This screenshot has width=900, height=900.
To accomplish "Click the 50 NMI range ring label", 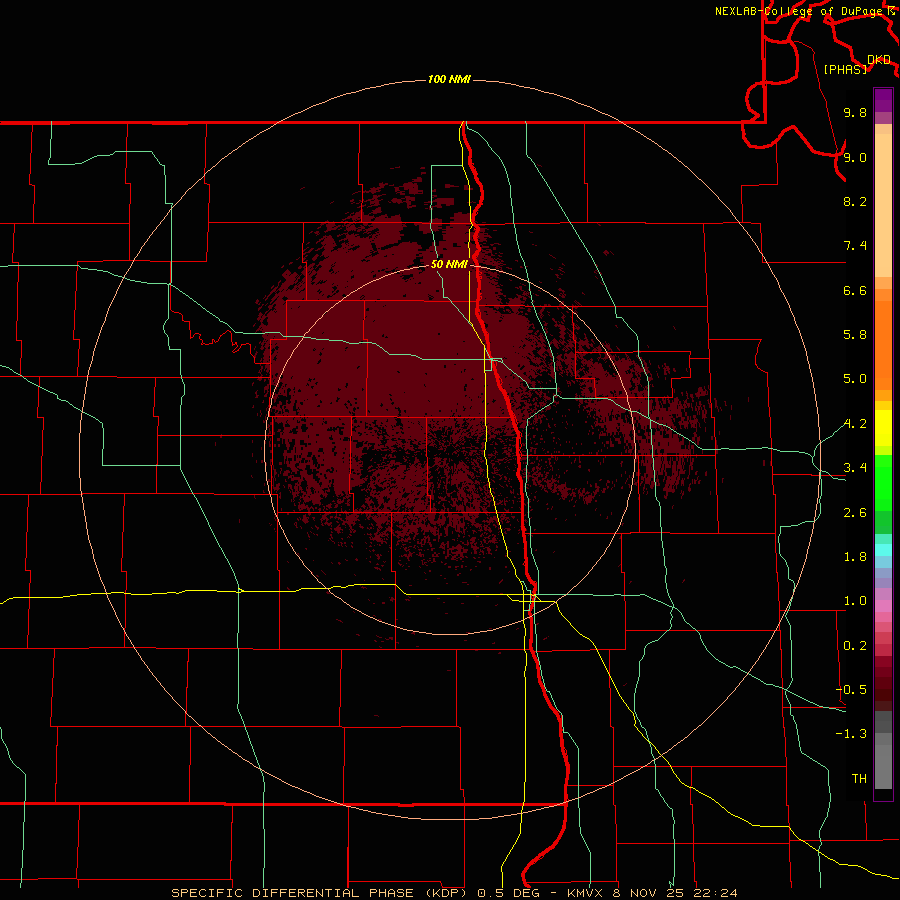I will 449,264.
